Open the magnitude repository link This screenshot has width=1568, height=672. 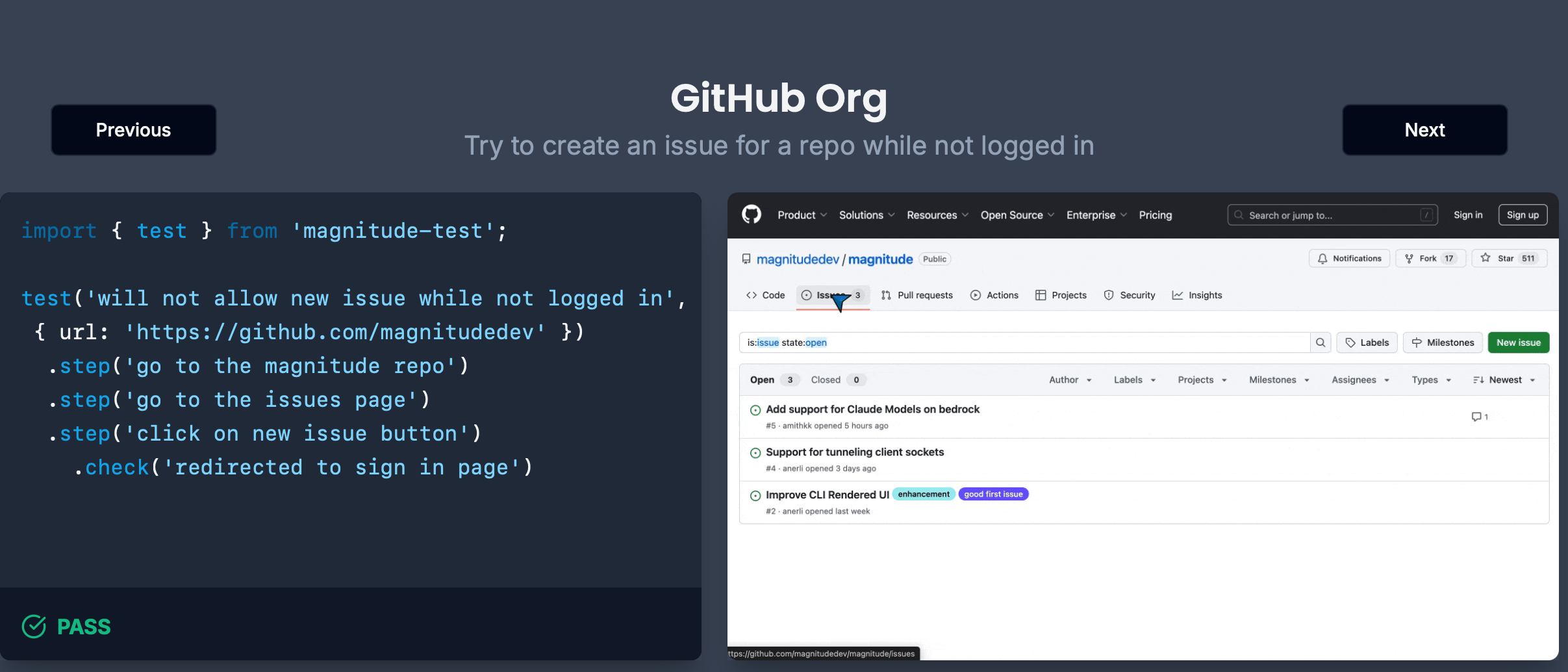click(880, 259)
